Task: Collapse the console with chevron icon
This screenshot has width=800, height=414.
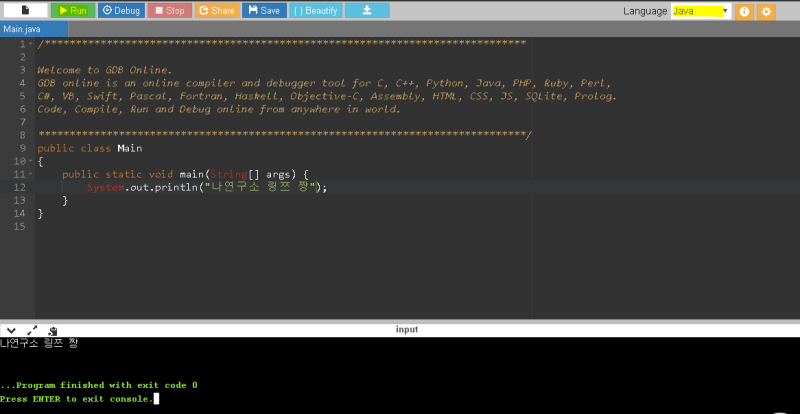Action: tap(11, 330)
